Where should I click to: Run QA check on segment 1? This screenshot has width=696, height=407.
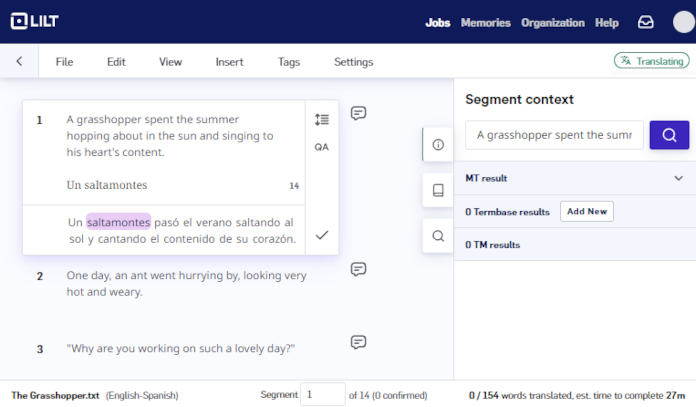(322, 147)
